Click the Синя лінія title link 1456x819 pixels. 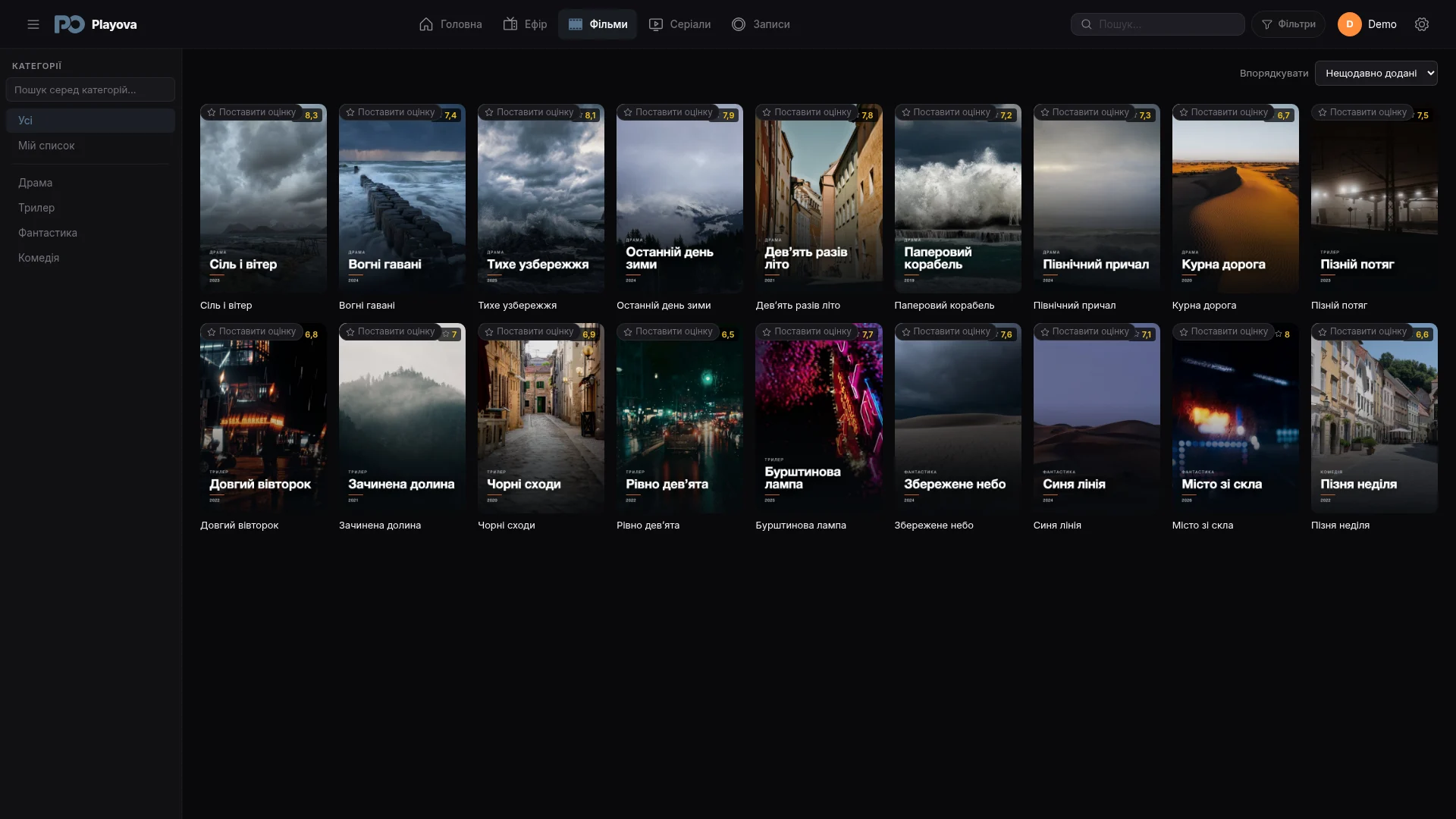click(1057, 526)
